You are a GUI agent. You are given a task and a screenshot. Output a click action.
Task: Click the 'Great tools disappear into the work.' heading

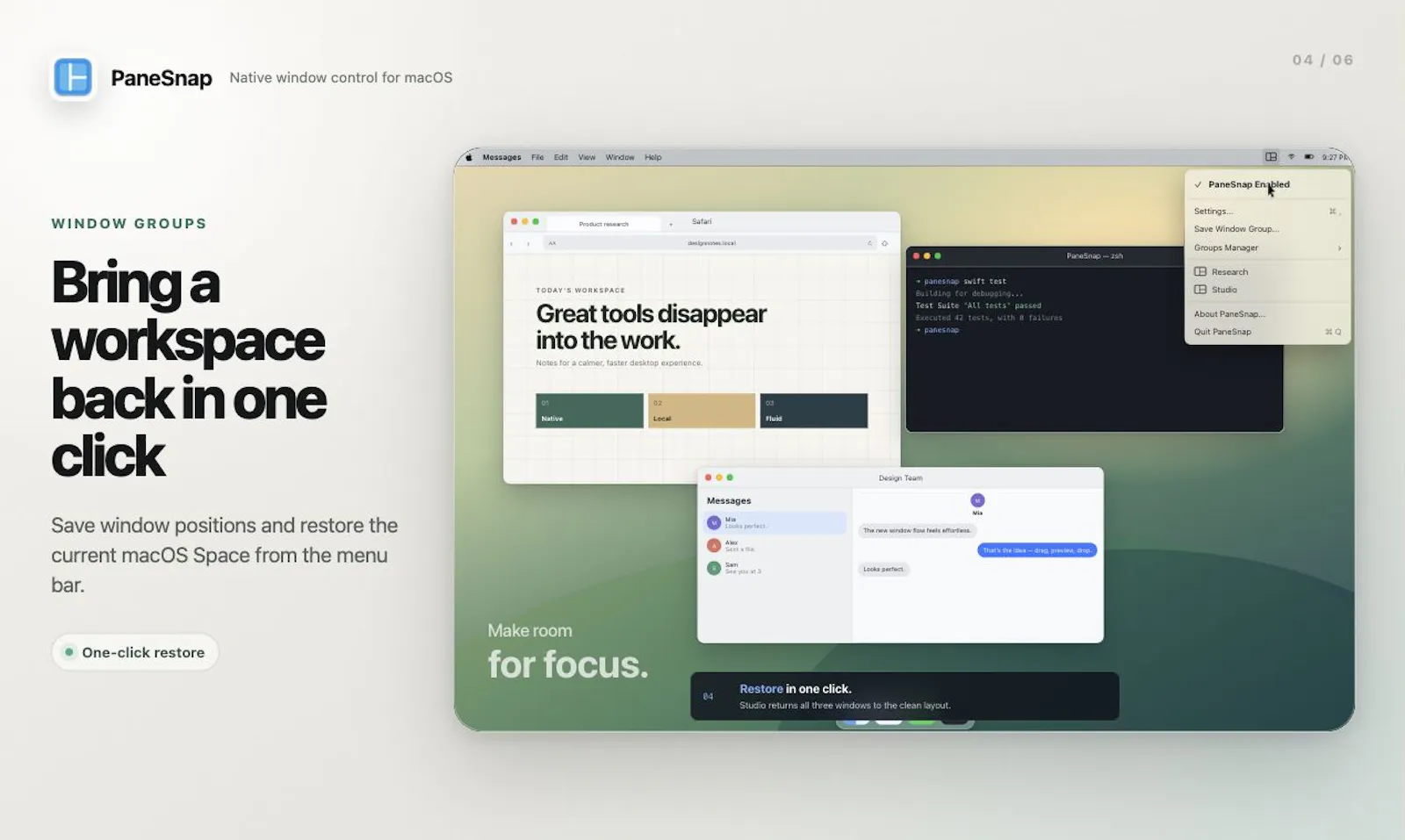pyautogui.click(x=651, y=327)
